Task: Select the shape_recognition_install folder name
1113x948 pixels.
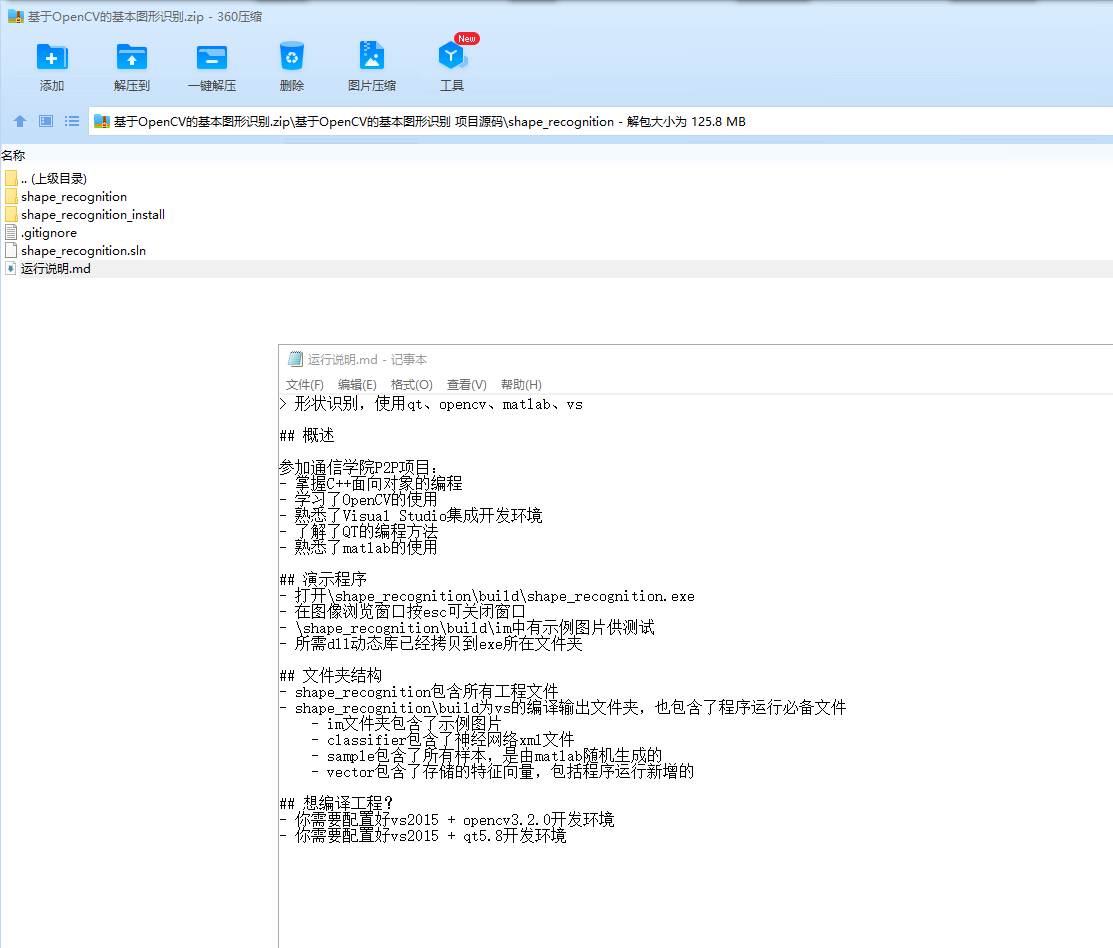Action: 93,214
